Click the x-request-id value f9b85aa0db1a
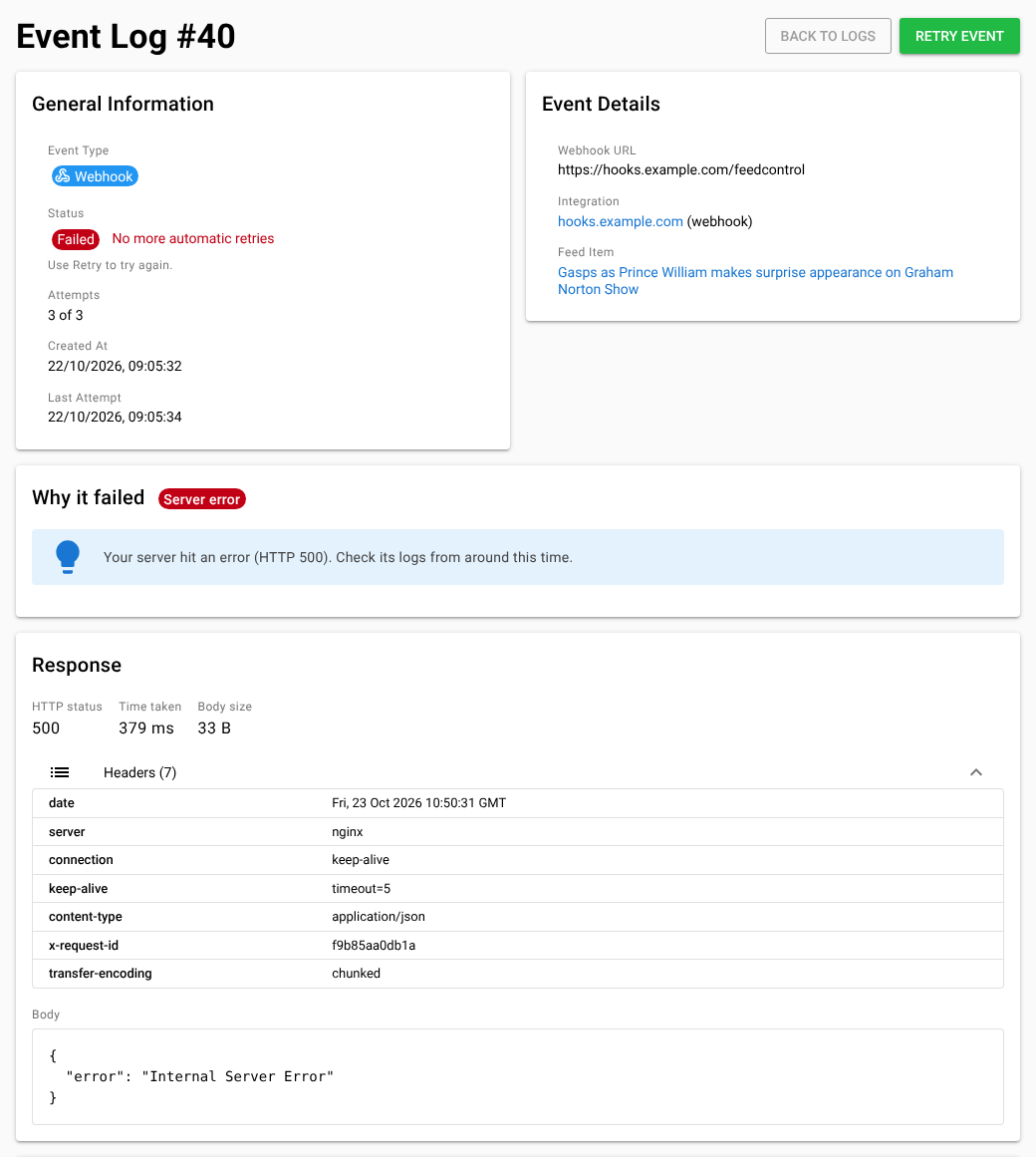This screenshot has width=1036, height=1157. click(x=374, y=945)
